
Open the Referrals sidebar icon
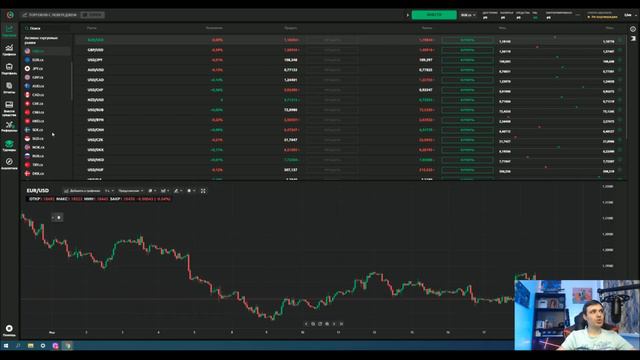coord(9,127)
